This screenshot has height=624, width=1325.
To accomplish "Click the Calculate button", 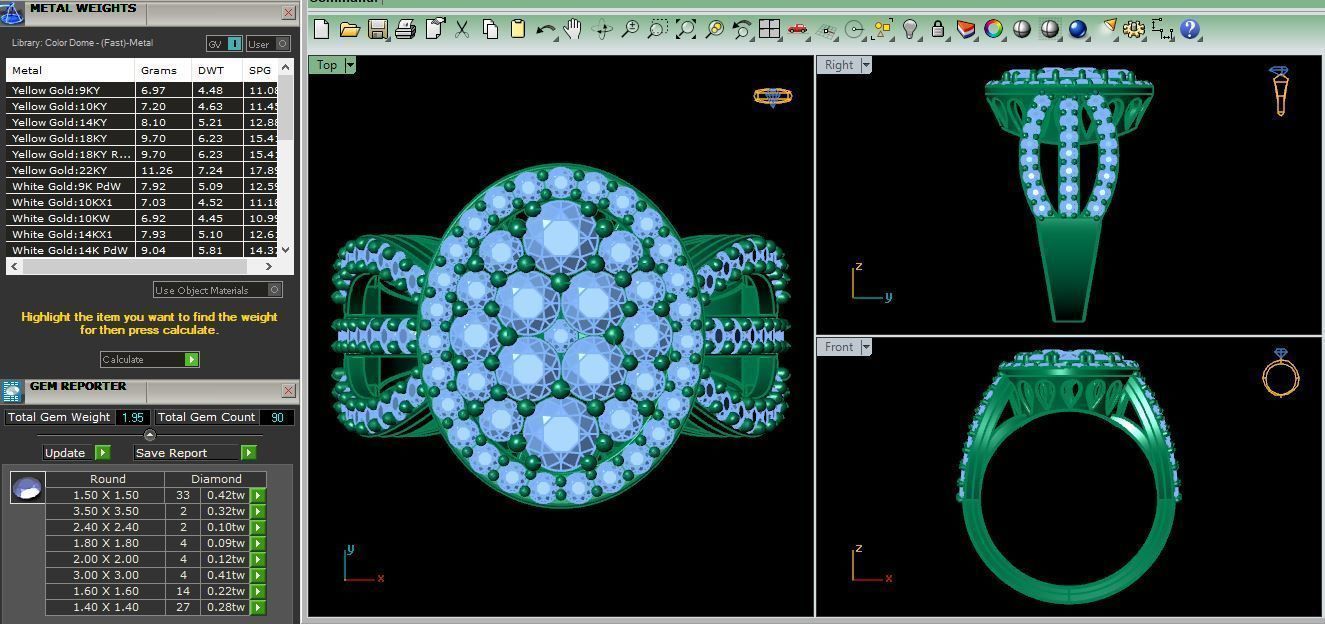I will pos(150,359).
